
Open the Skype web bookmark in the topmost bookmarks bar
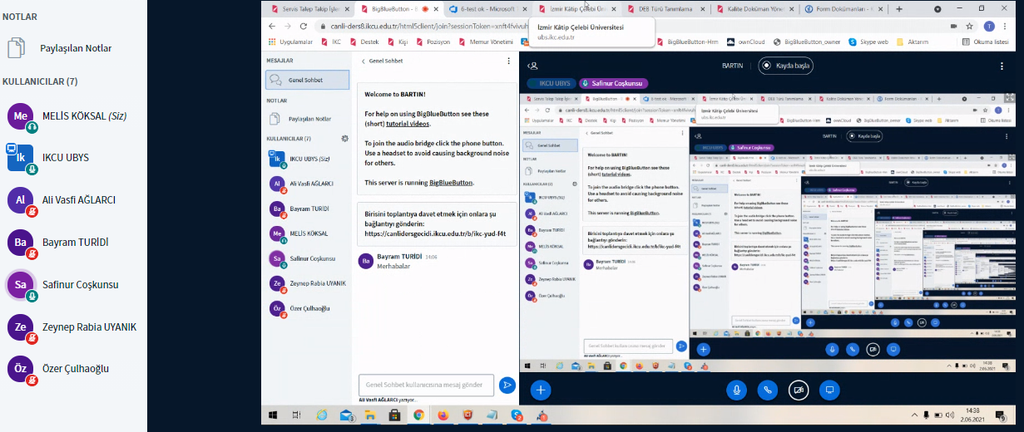pyautogui.click(x=869, y=42)
